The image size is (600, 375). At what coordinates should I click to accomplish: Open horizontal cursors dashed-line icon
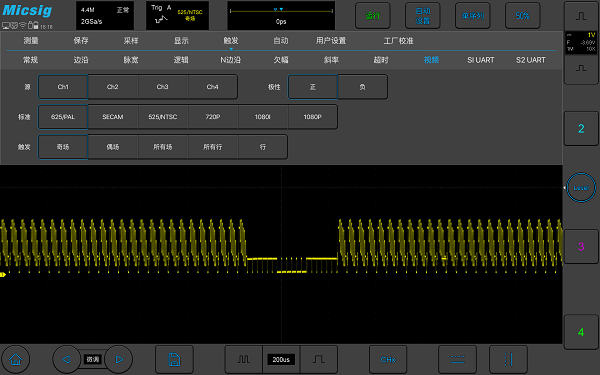[x=457, y=359]
